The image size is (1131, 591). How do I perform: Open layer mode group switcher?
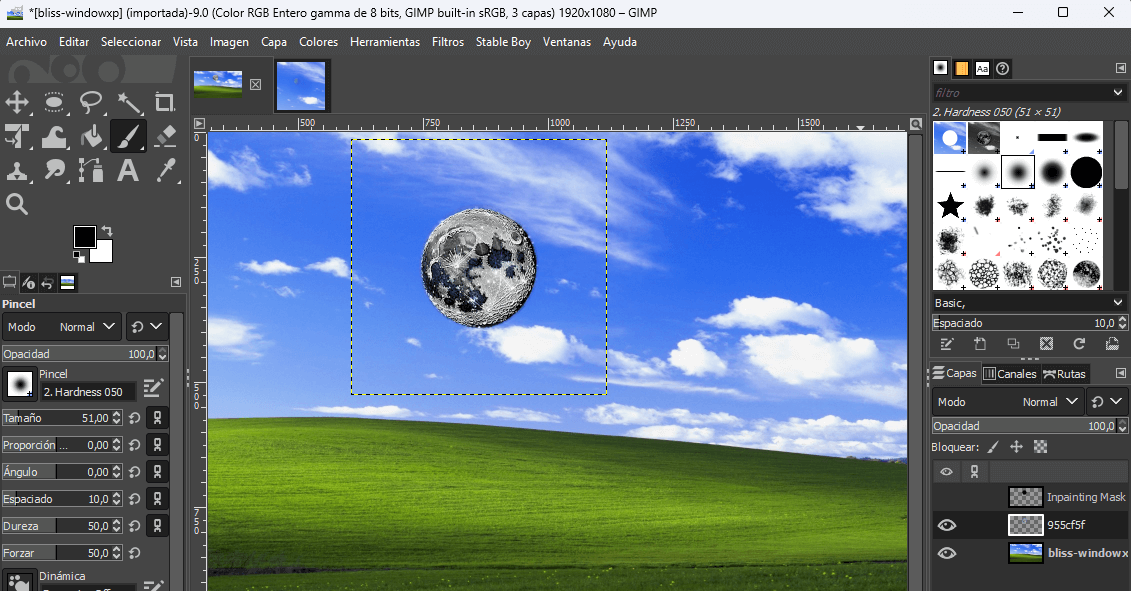tap(1107, 402)
